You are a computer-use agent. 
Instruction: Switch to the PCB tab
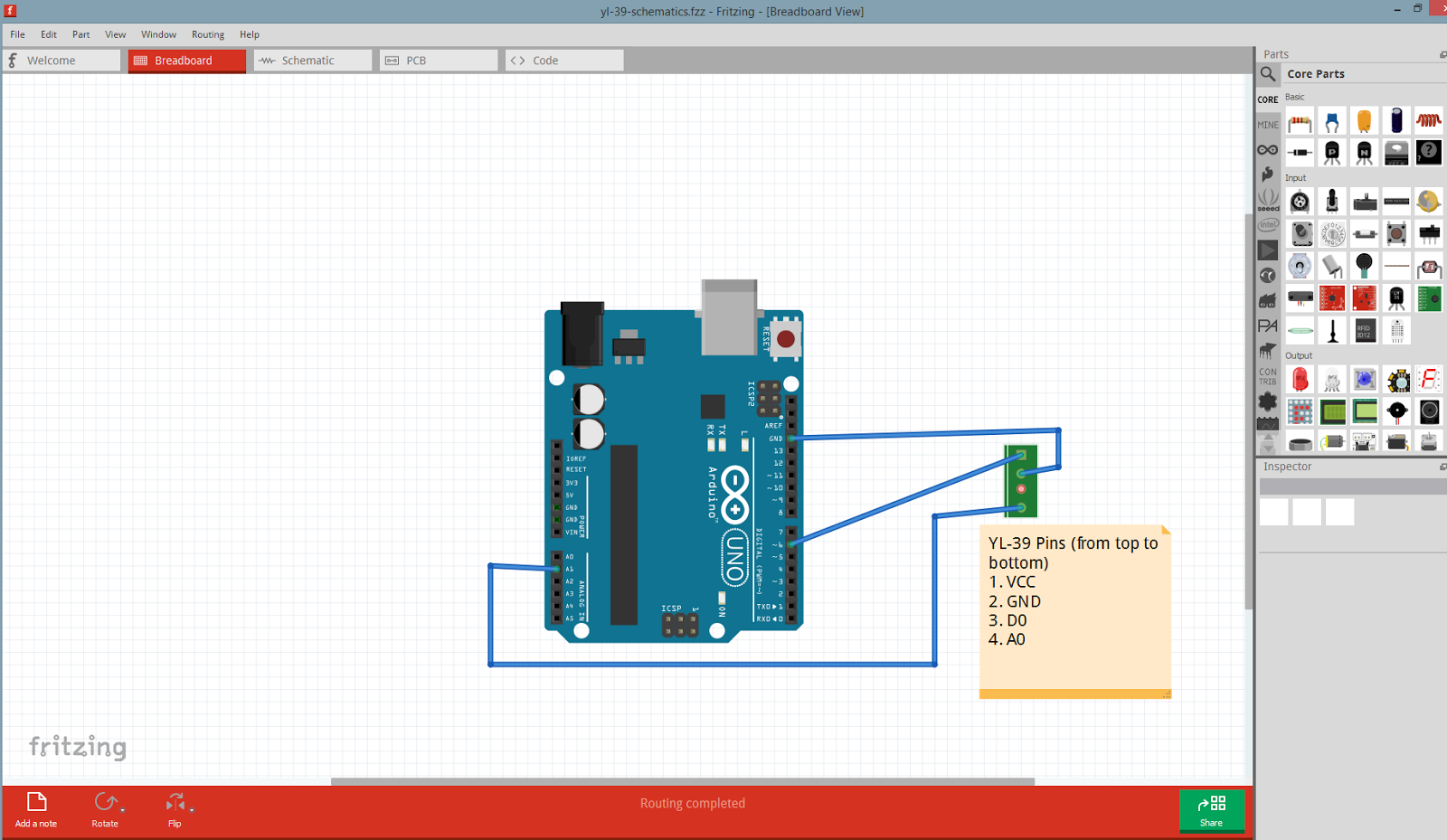click(439, 61)
